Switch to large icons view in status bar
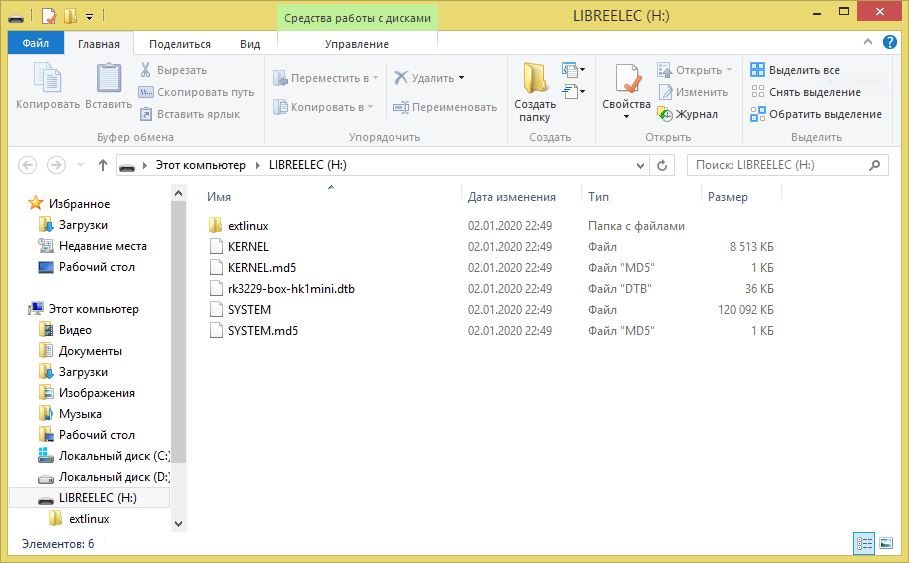909x563 pixels. [x=885, y=543]
